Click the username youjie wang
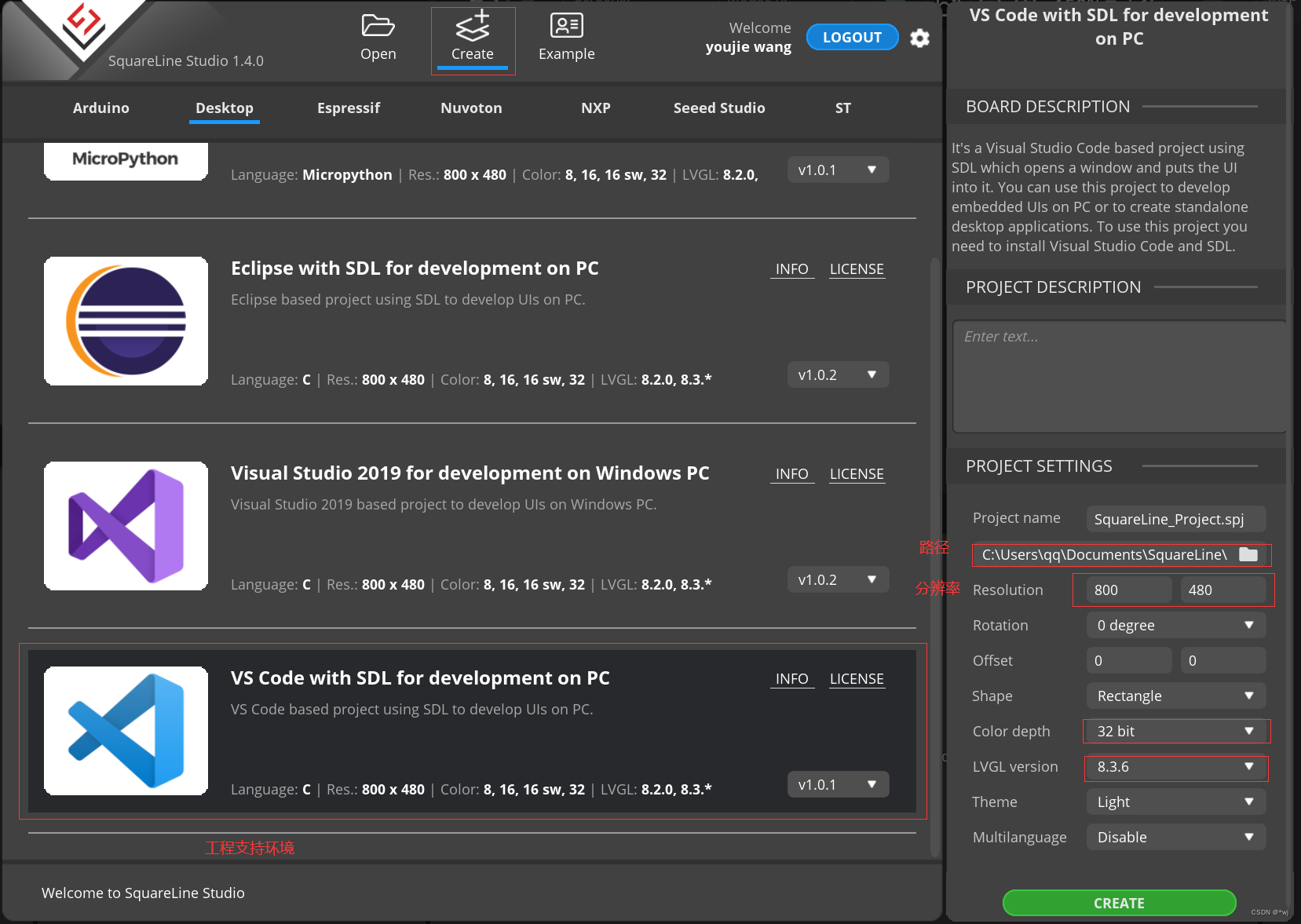The height and width of the screenshot is (924, 1301). tap(748, 47)
